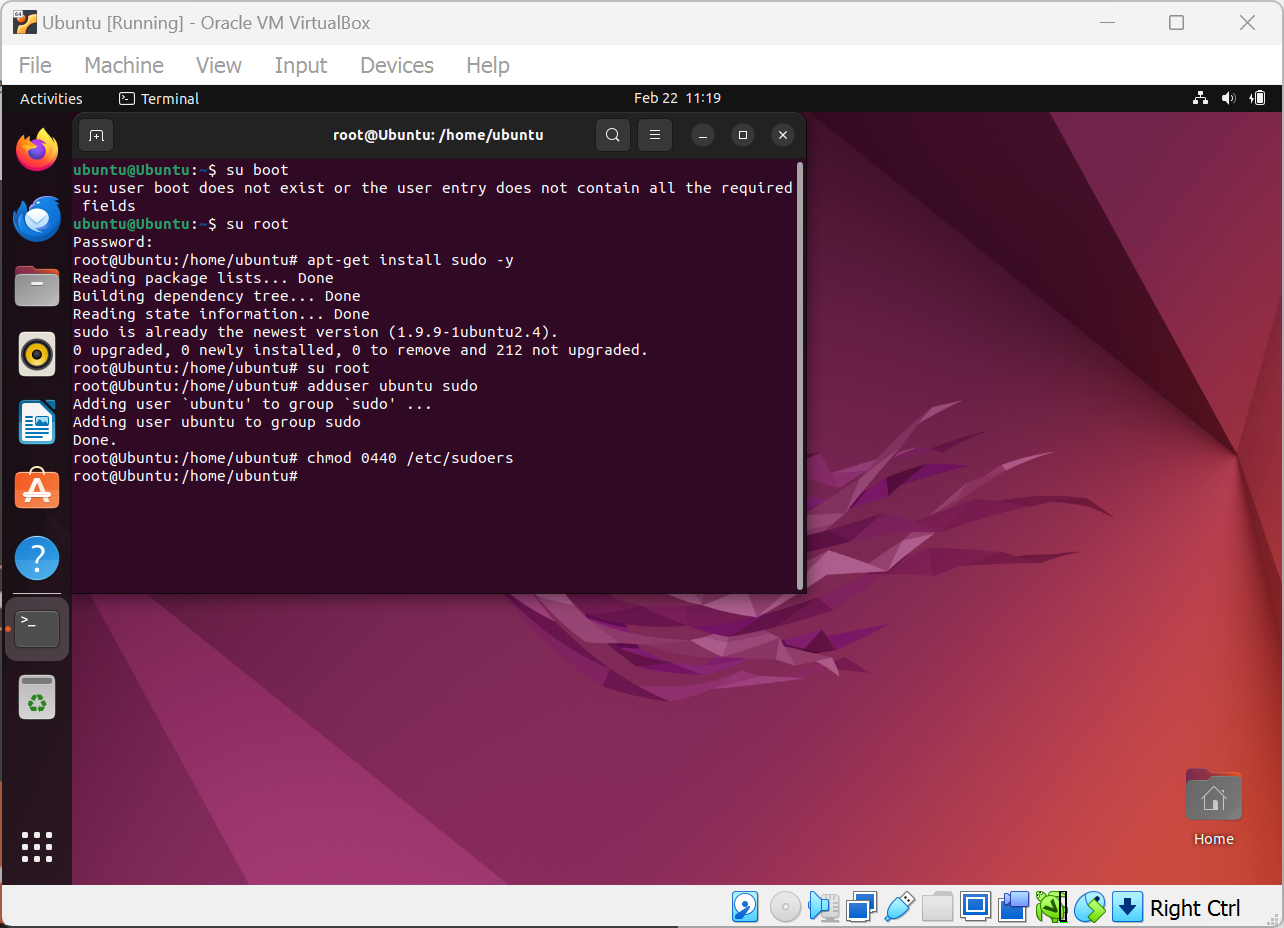The width and height of the screenshot is (1284, 928).
Task: Open Firefox from the Ubuntu dock
Action: point(37,150)
